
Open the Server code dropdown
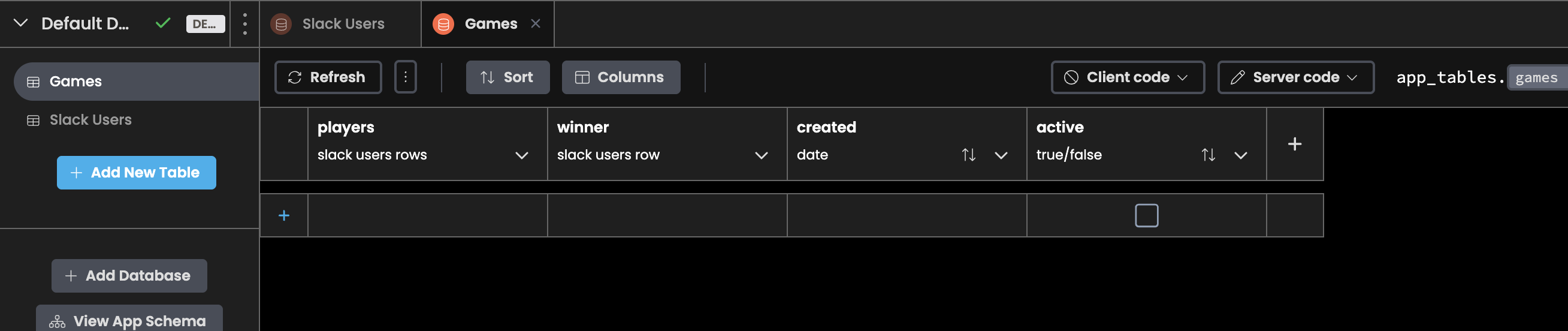(x=1295, y=77)
